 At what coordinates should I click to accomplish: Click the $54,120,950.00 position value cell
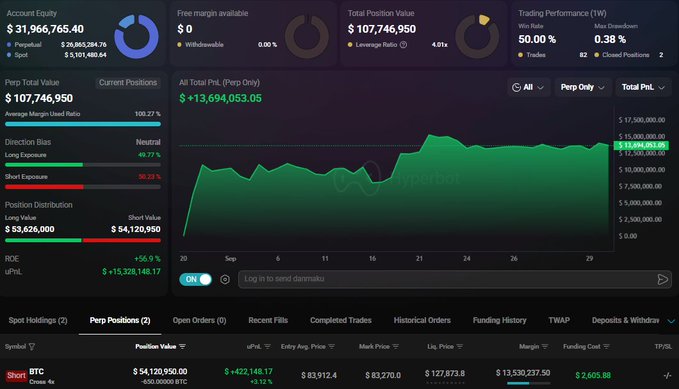click(160, 372)
